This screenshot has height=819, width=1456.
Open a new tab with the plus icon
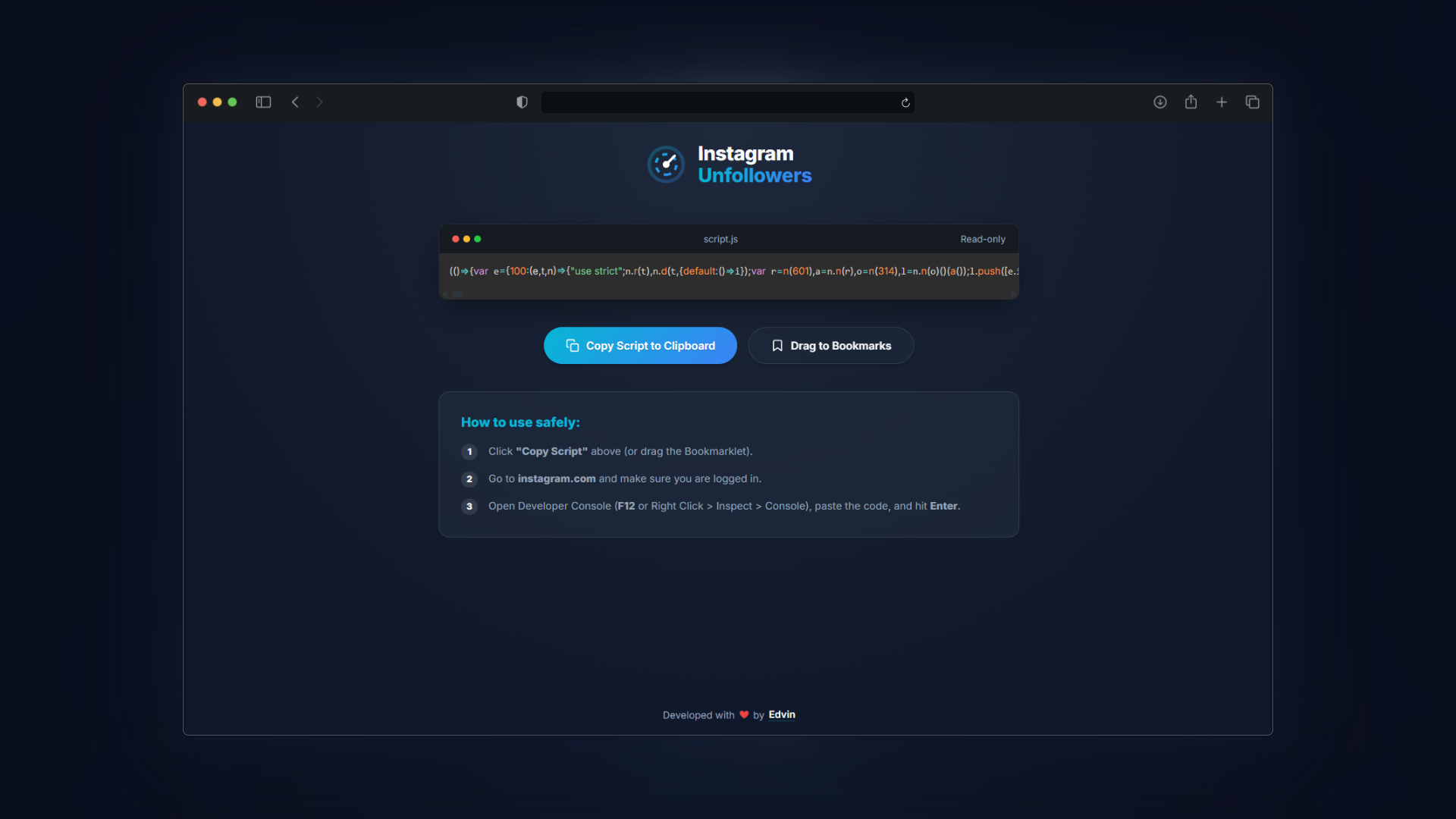(x=1222, y=102)
